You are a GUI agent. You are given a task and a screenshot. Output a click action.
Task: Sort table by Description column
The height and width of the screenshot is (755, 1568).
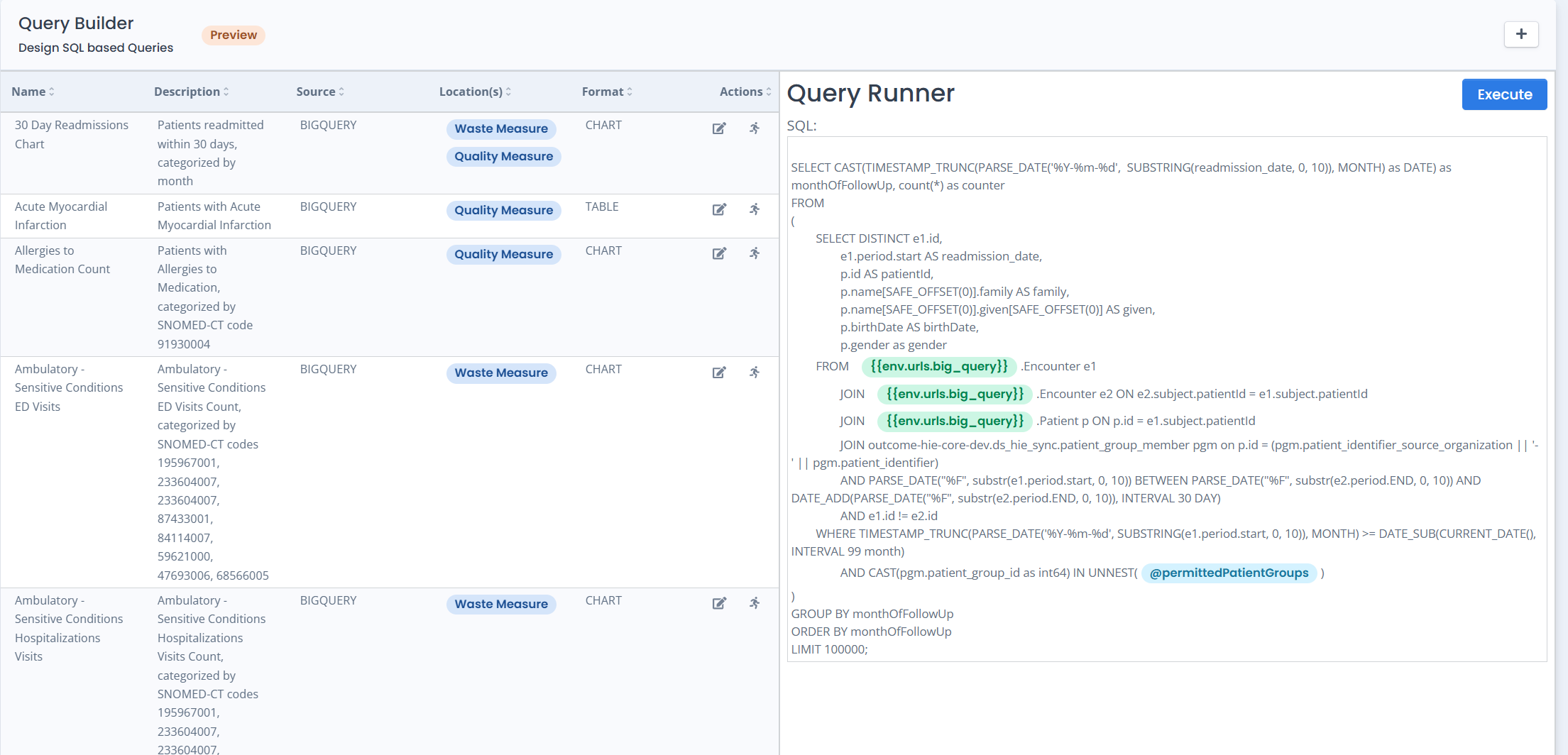pos(191,92)
